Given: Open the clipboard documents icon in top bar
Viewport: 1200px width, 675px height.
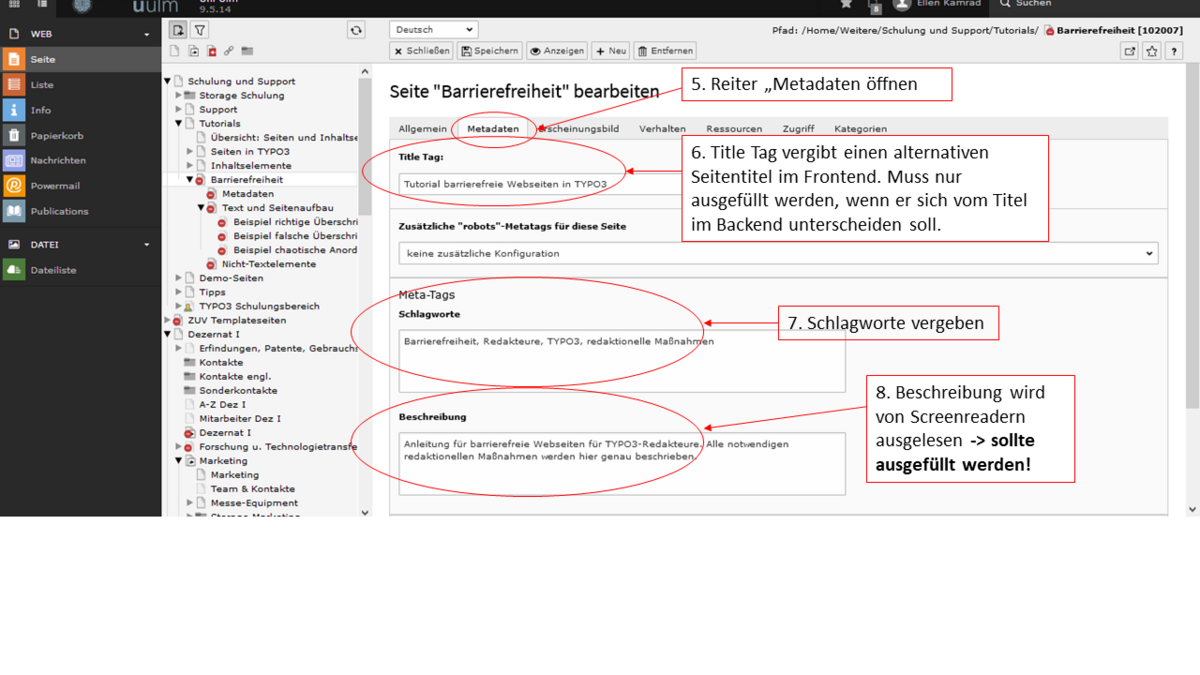Looking at the screenshot, I should tap(875, 6).
